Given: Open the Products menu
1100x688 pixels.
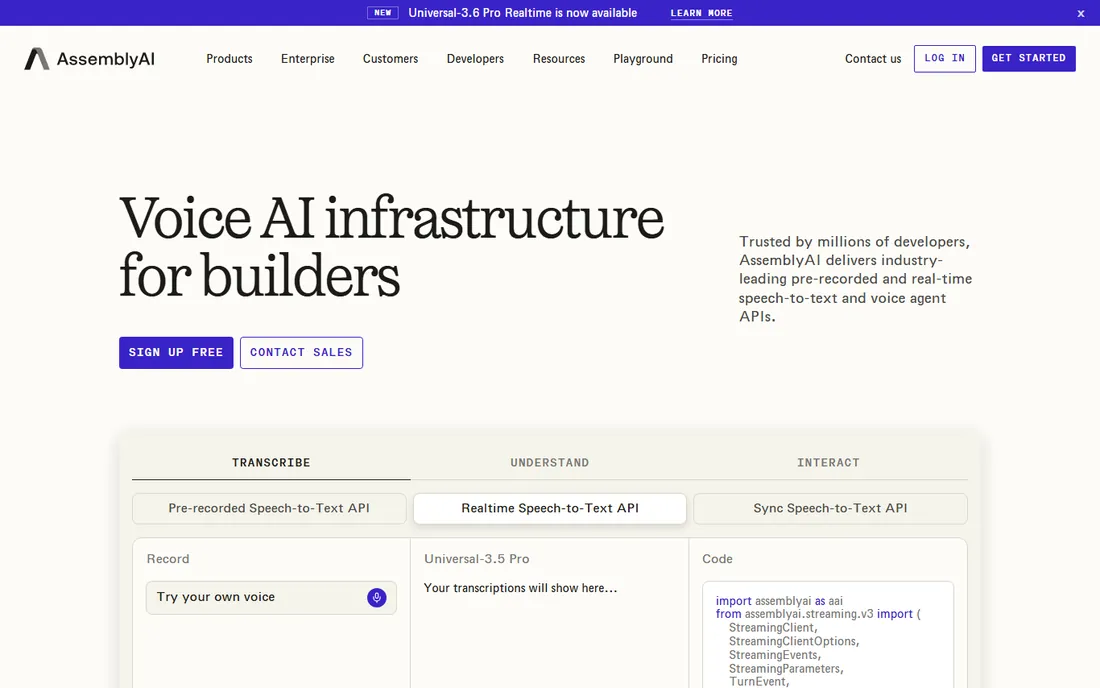Looking at the screenshot, I should [x=229, y=59].
